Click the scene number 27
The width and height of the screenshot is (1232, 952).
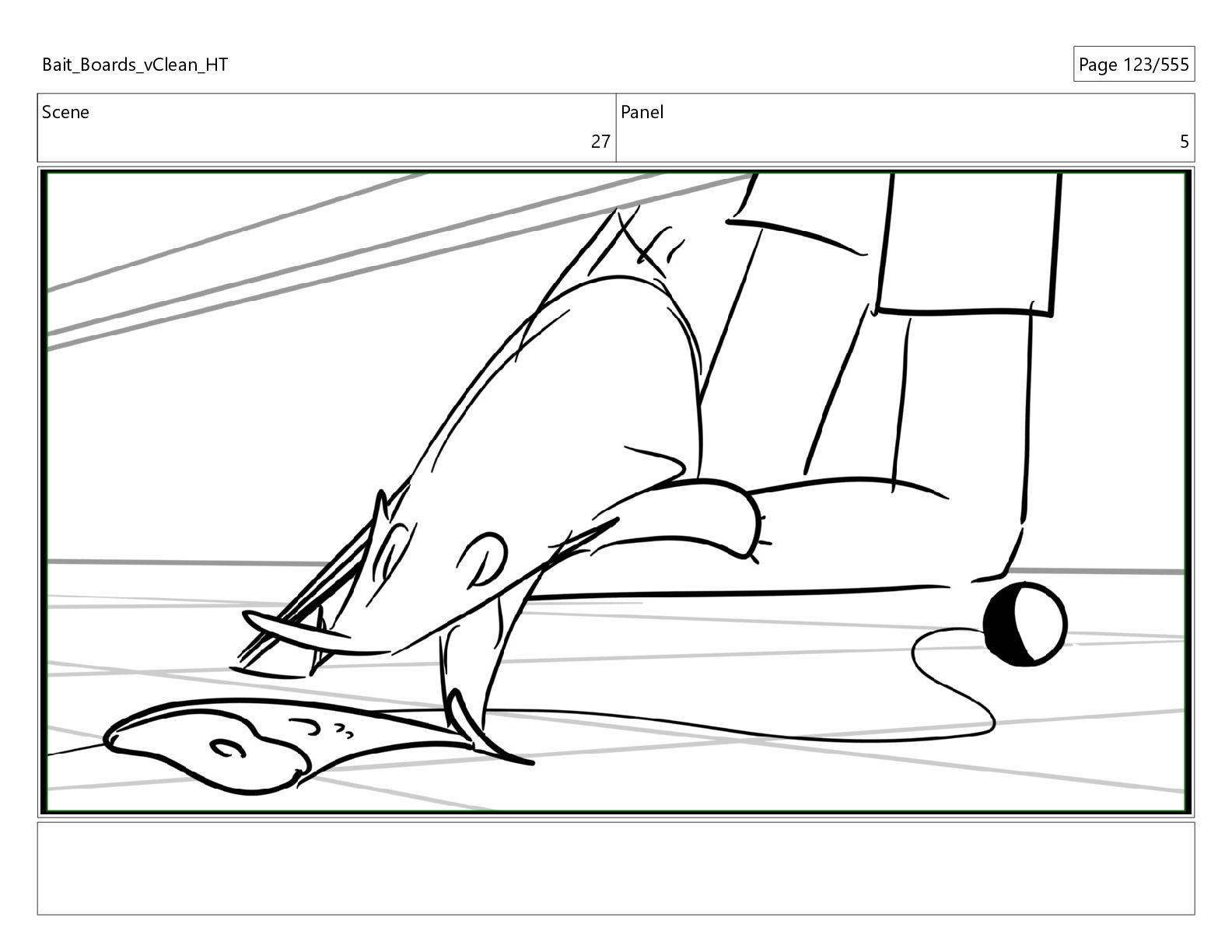tap(600, 142)
